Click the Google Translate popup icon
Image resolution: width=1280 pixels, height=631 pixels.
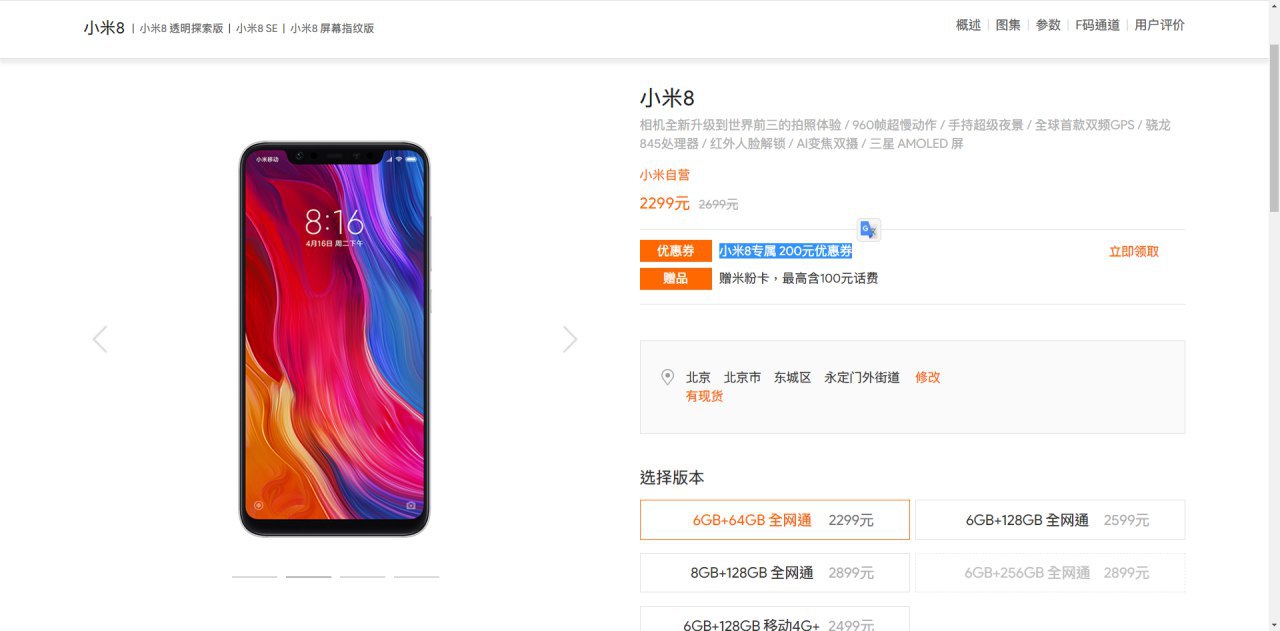868,230
